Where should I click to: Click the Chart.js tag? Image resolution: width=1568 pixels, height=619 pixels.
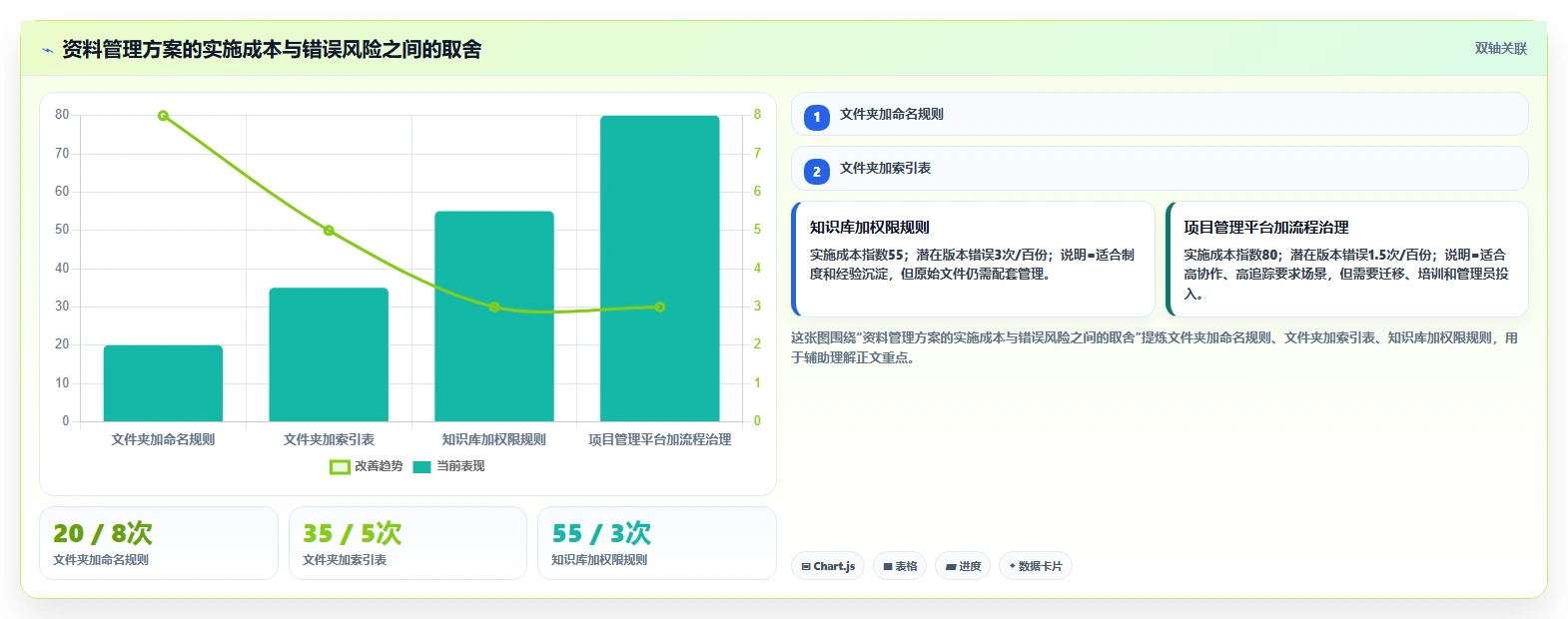tap(828, 566)
